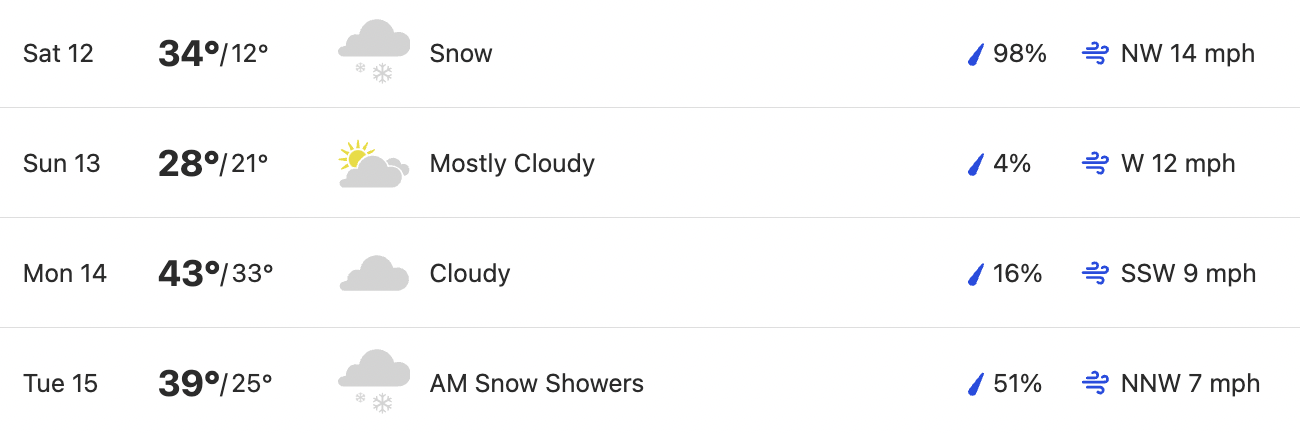The height and width of the screenshot is (434, 1300).
Task: Click the 34° high temperature for Saturday
Action: [x=189, y=53]
